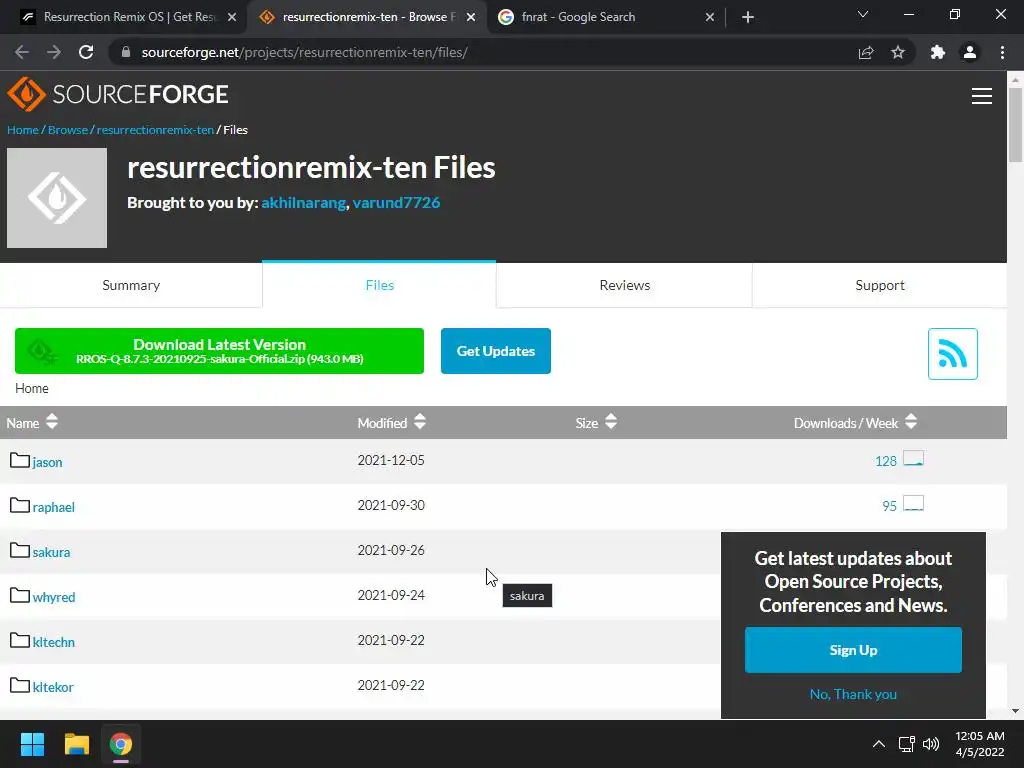This screenshot has height=768, width=1024.
Task: Click the share page icon in address bar
Action: (866, 52)
